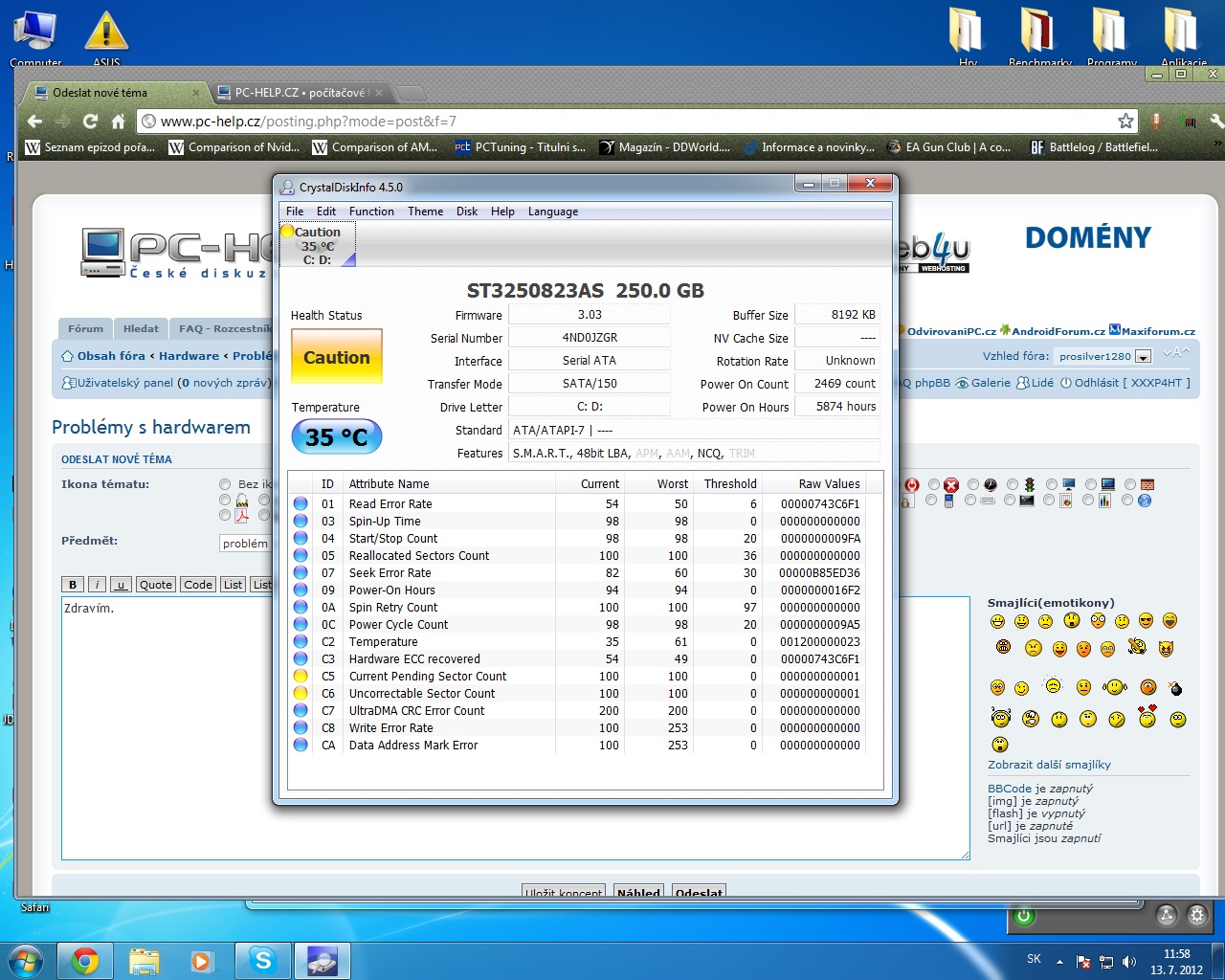Open the Disk menu
This screenshot has width=1225, height=980.
tap(467, 212)
